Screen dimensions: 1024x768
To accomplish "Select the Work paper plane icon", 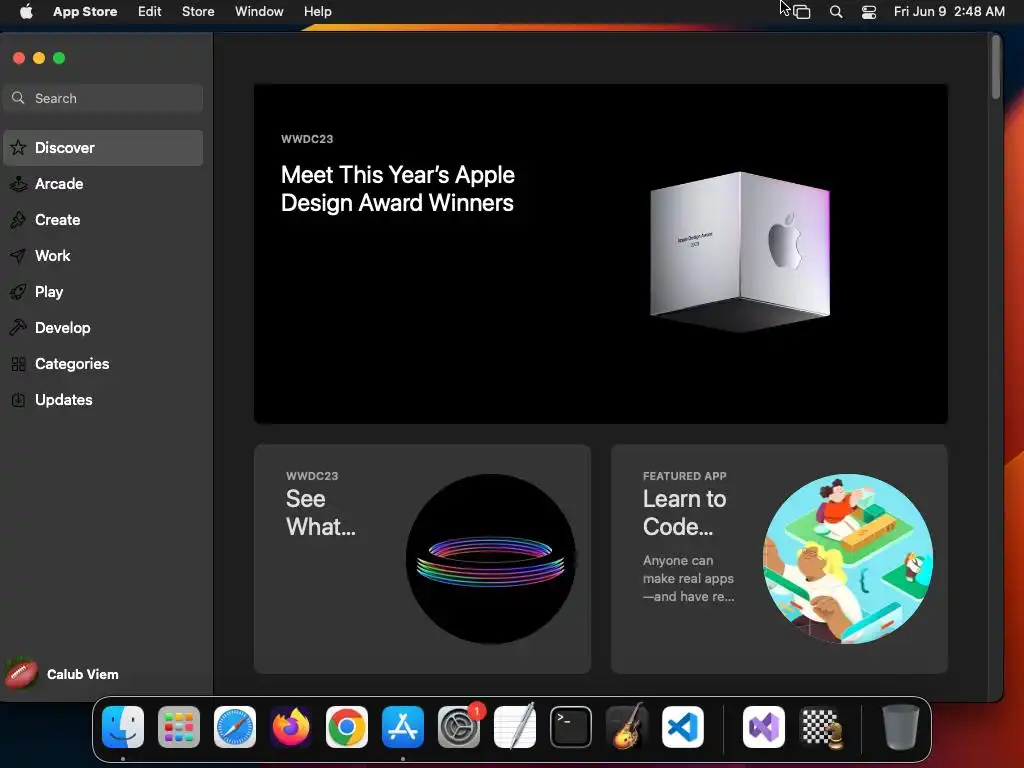I will [x=18, y=255].
